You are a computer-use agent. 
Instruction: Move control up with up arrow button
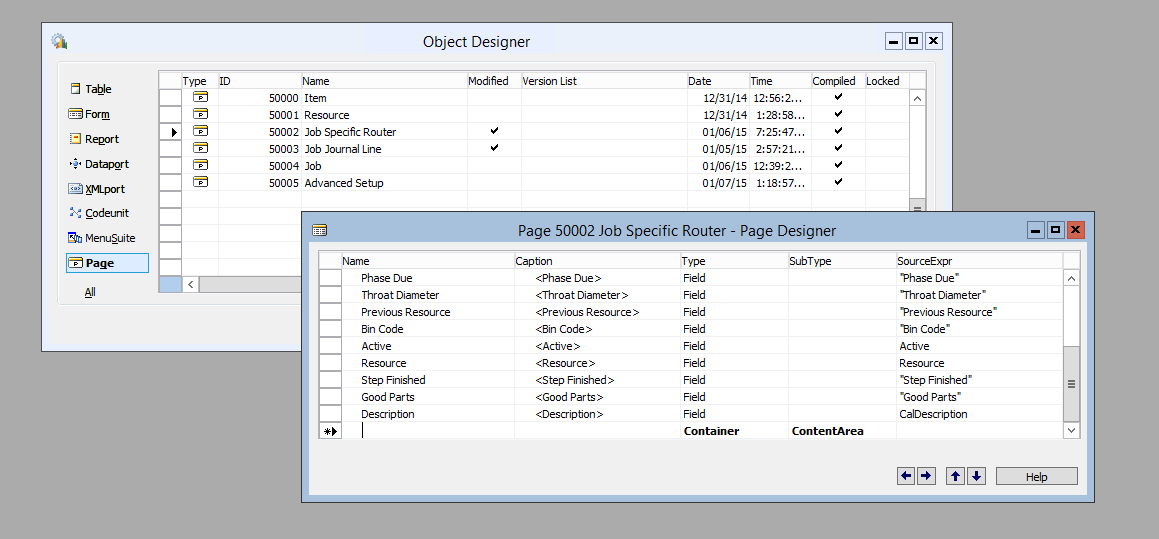(x=956, y=476)
